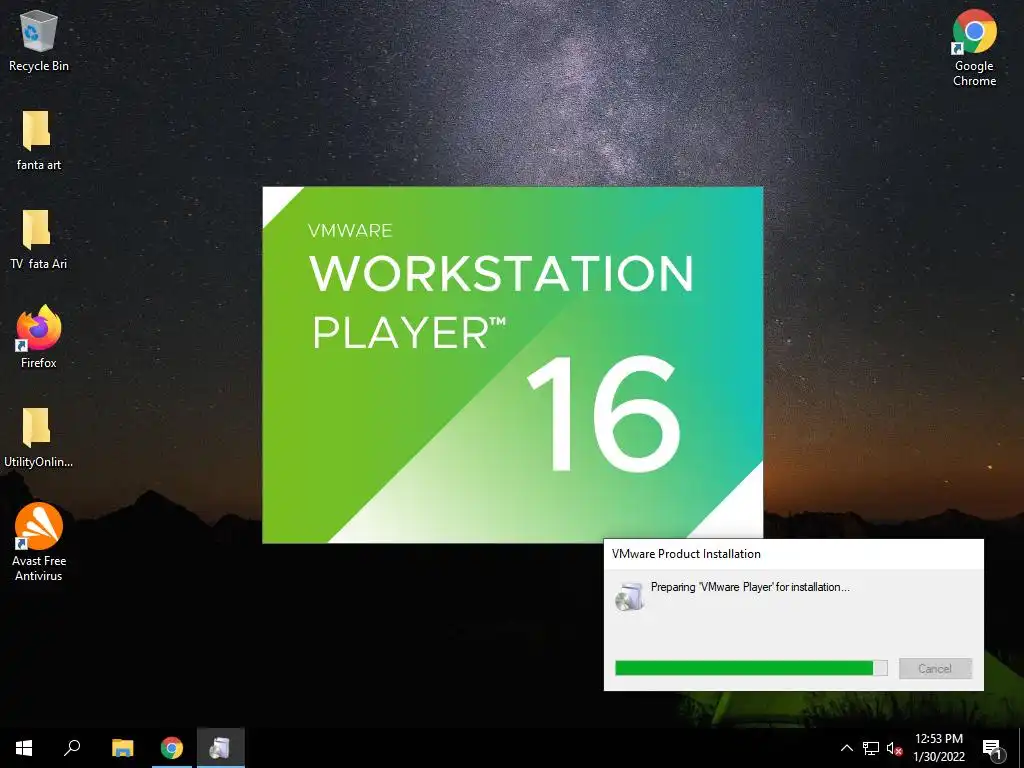Switch to Chrome in the taskbar
The width and height of the screenshot is (1024, 768).
pos(172,748)
